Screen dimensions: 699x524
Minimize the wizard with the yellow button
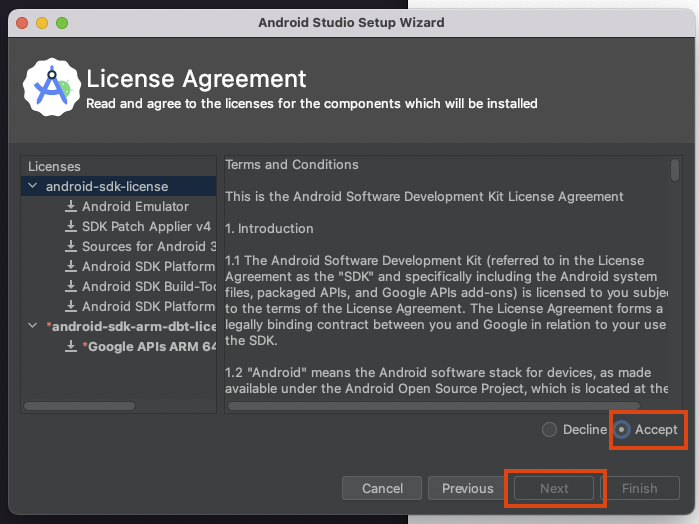tap(42, 23)
